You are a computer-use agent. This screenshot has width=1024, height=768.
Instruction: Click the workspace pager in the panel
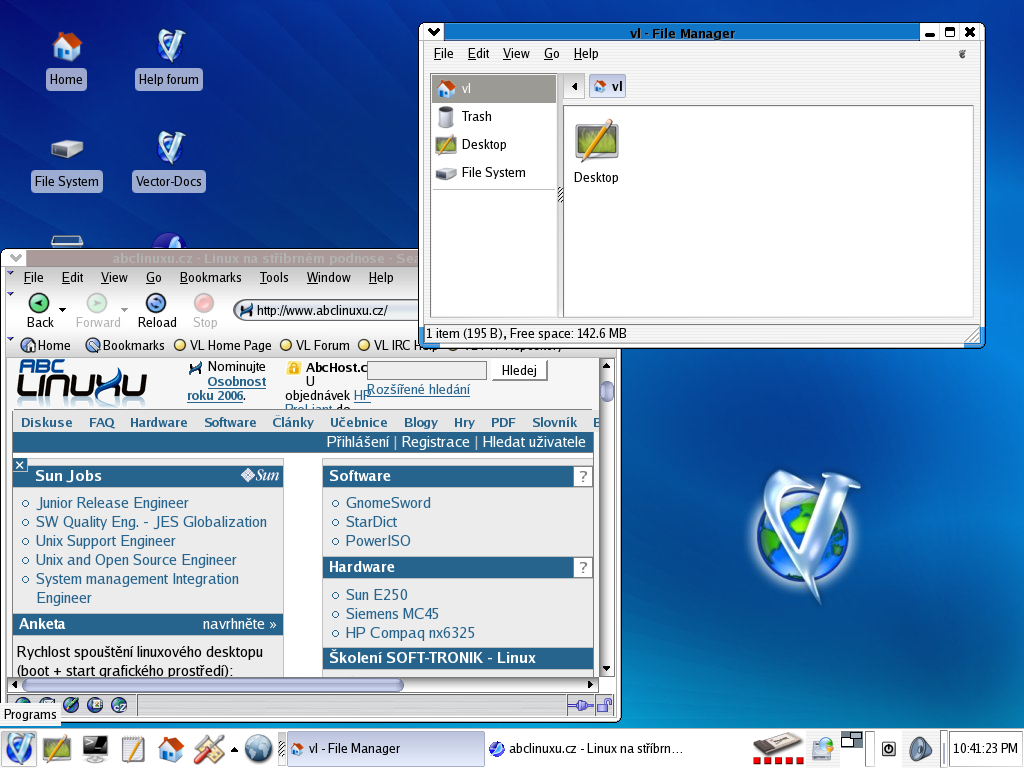pyautogui.click(x=852, y=741)
